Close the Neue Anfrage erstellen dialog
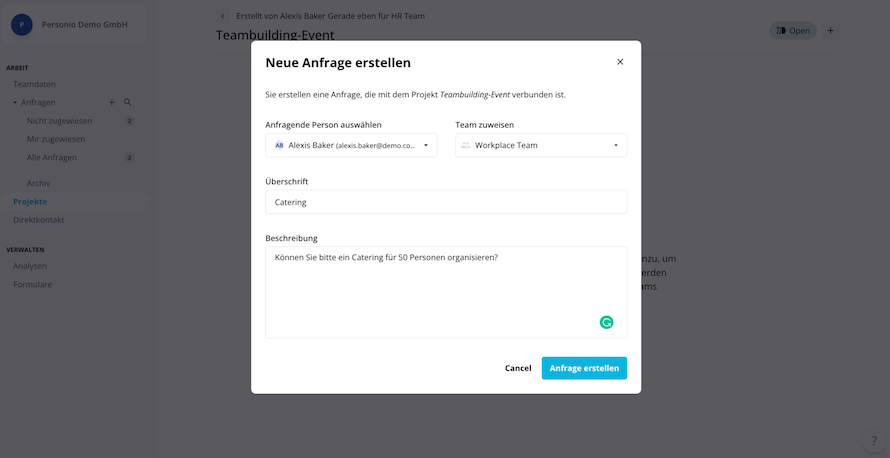 620,62
